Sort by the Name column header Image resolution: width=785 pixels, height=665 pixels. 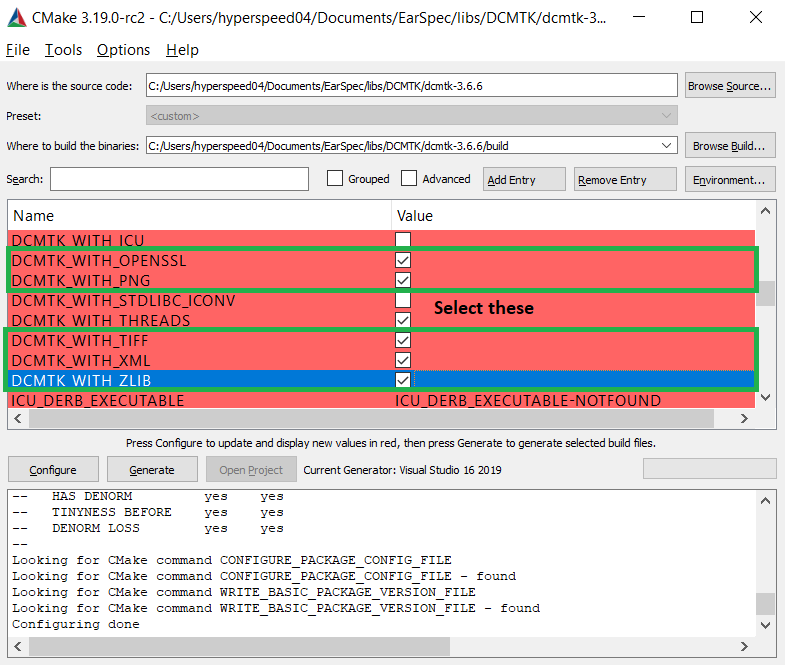pyautogui.click(x=199, y=216)
